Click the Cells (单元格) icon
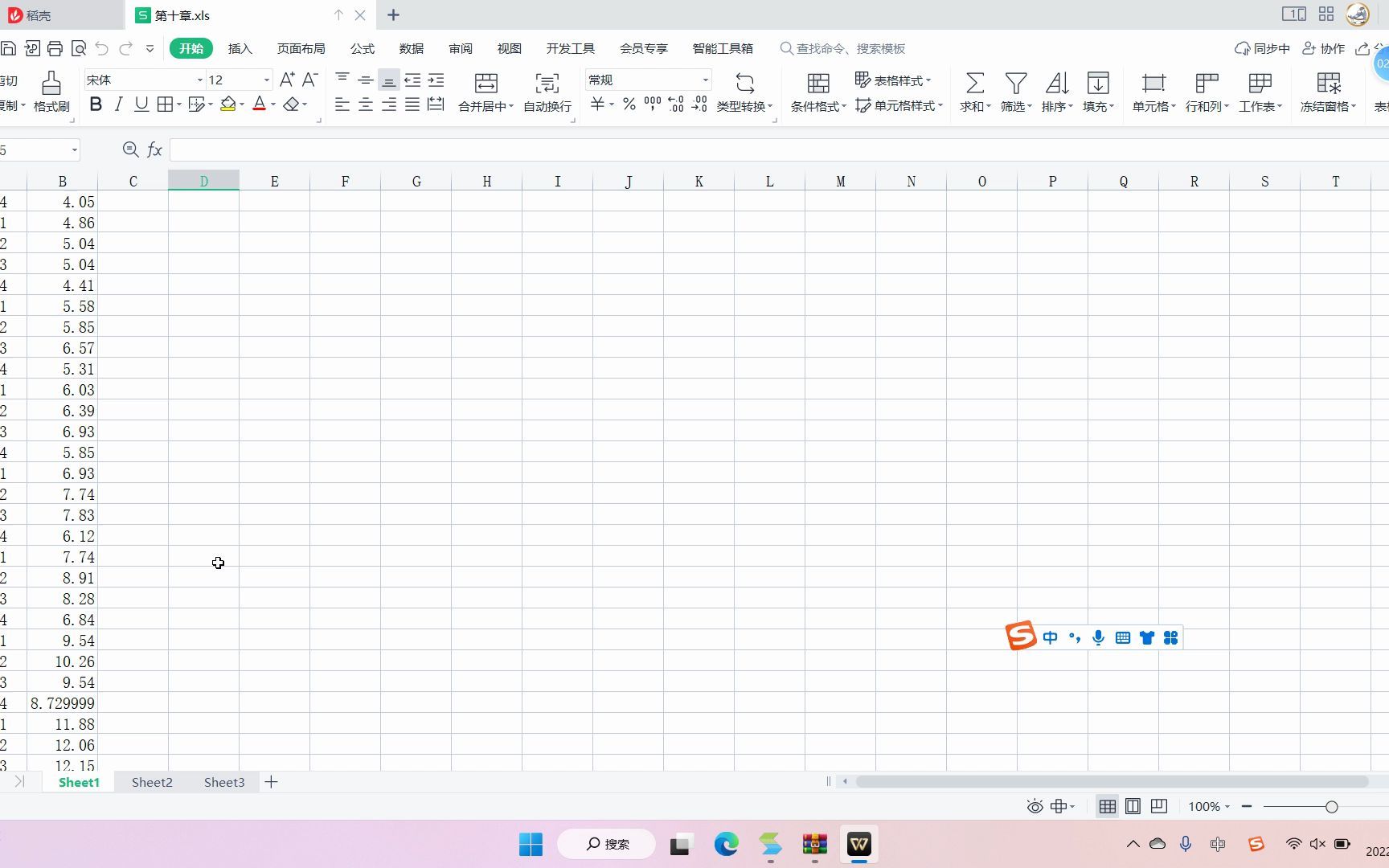Screen dimensions: 1389x868 coord(1153,84)
